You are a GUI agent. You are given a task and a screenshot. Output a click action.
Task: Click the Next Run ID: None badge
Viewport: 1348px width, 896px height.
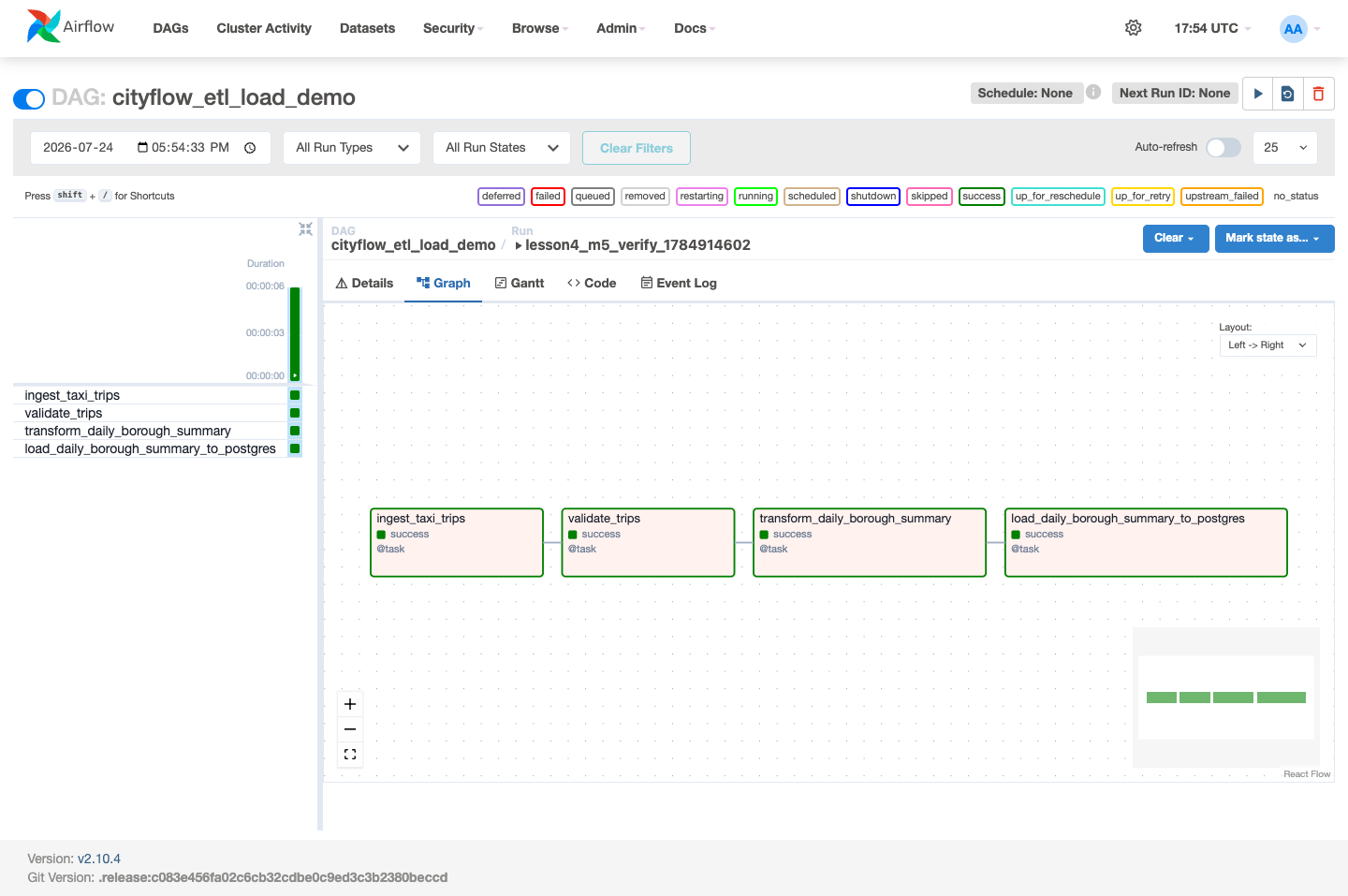(x=1175, y=93)
